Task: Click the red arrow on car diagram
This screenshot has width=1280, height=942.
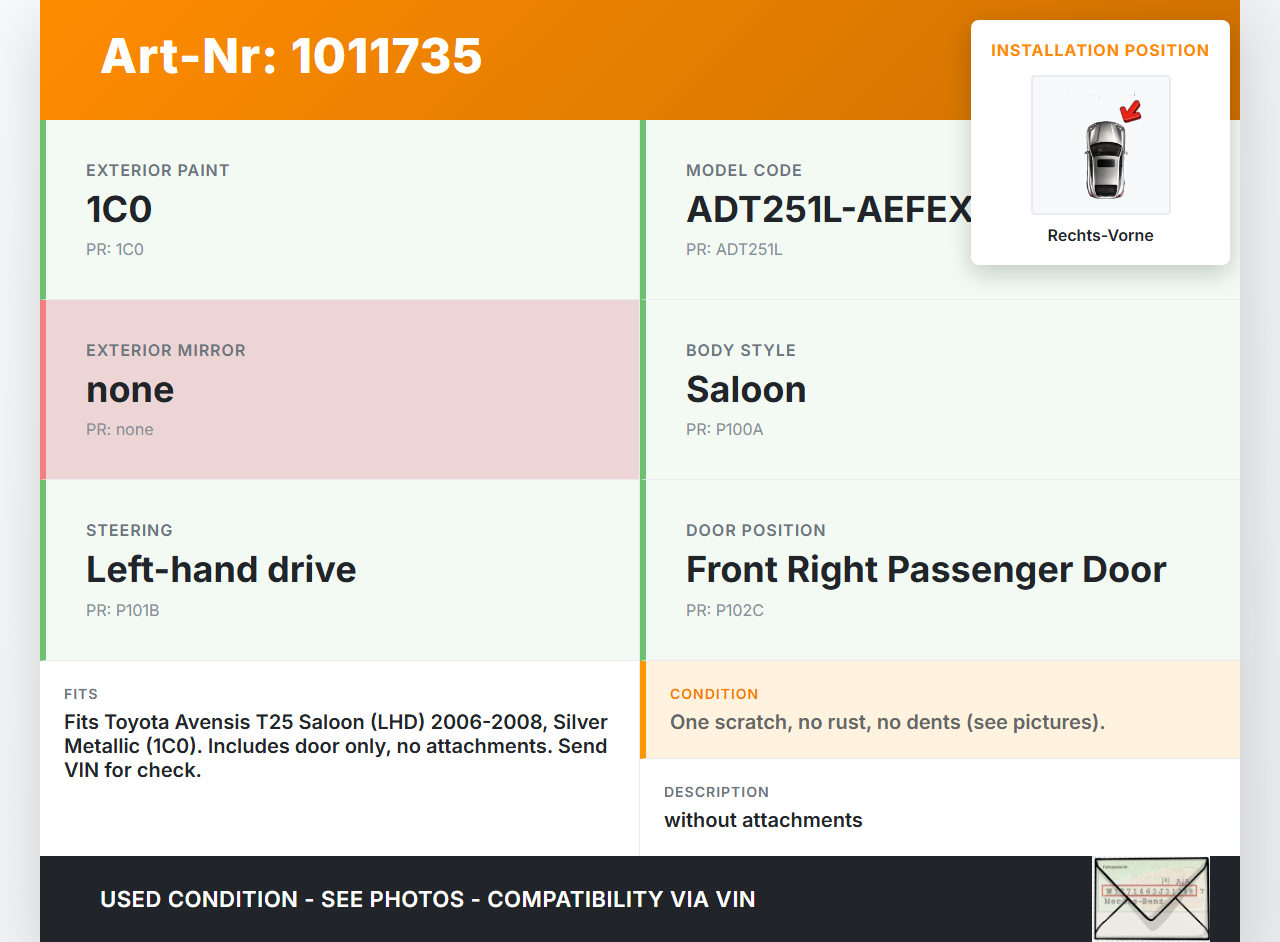Action: (x=1131, y=111)
